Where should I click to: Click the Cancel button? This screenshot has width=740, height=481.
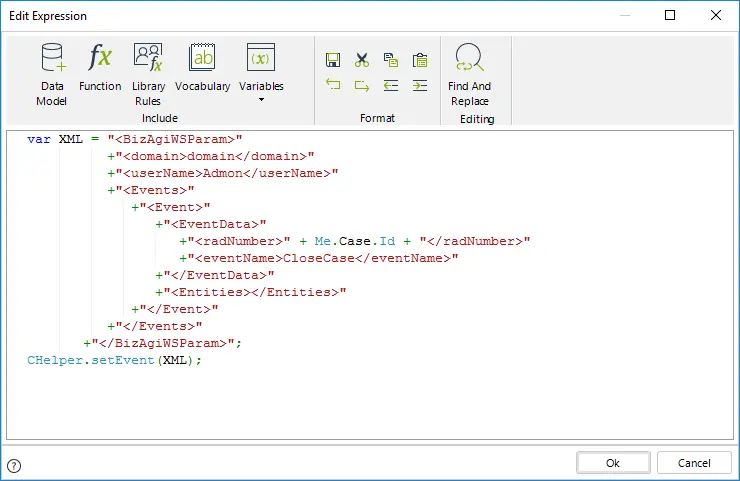pos(694,463)
